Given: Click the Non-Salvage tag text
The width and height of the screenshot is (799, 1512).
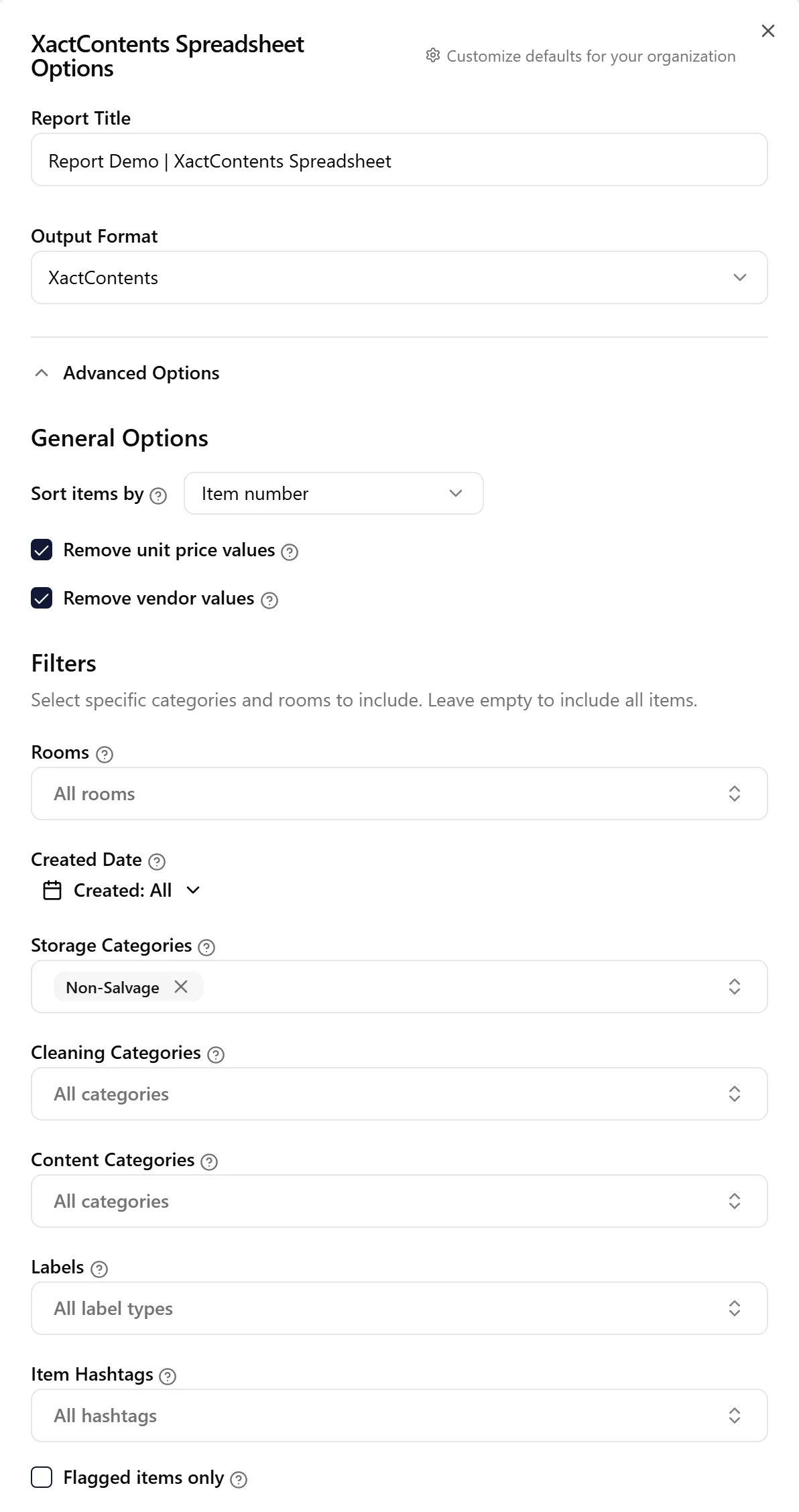Looking at the screenshot, I should [113, 987].
